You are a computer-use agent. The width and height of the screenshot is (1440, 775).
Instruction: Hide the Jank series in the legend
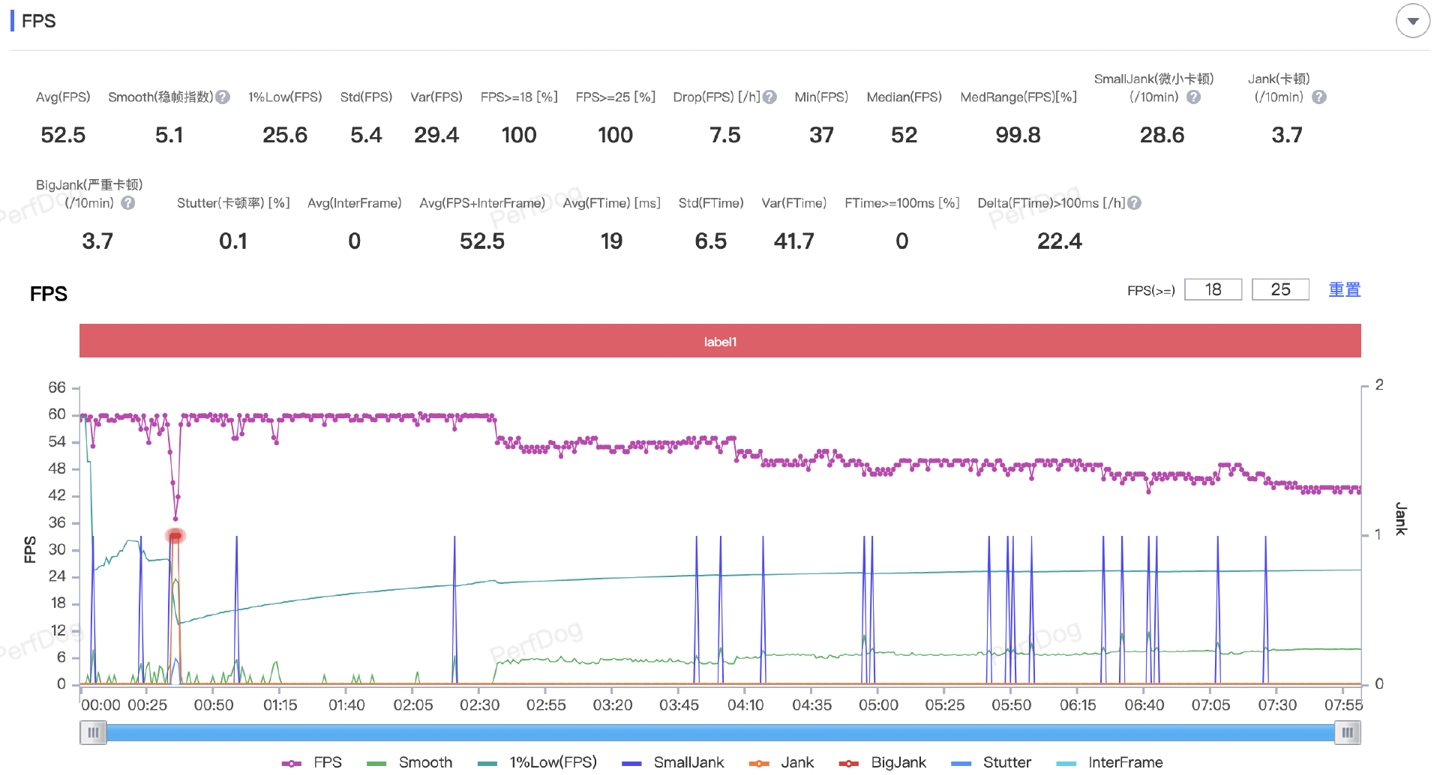click(x=781, y=762)
